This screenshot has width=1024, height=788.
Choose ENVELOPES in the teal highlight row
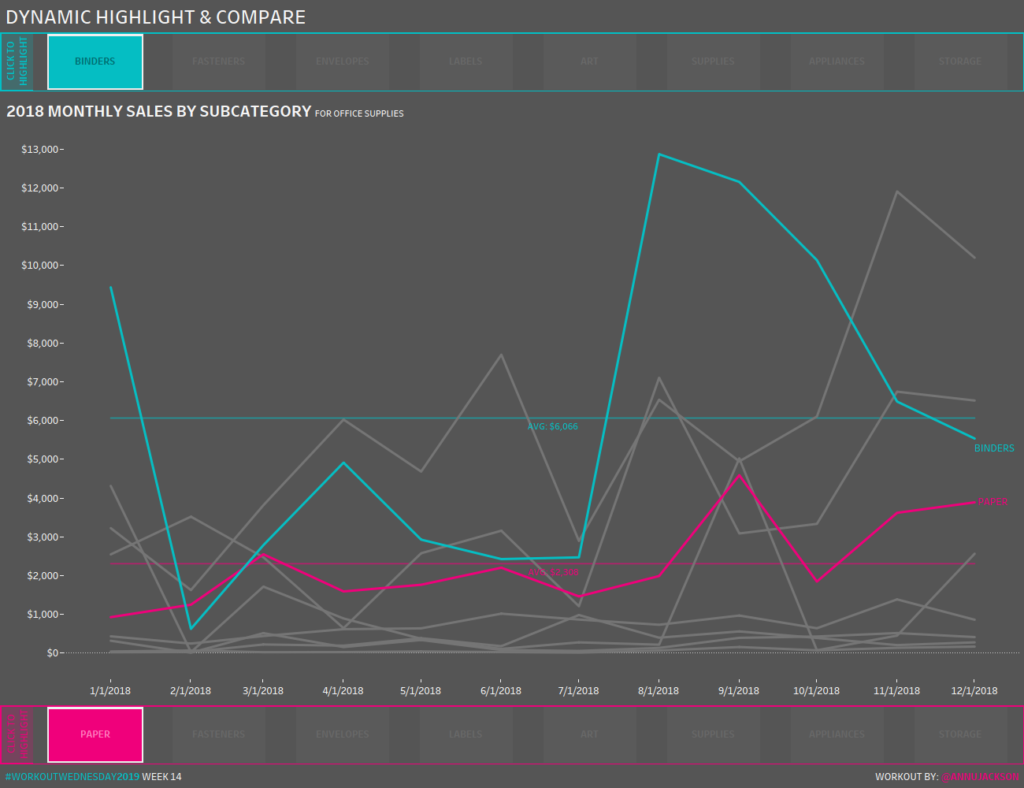click(342, 62)
